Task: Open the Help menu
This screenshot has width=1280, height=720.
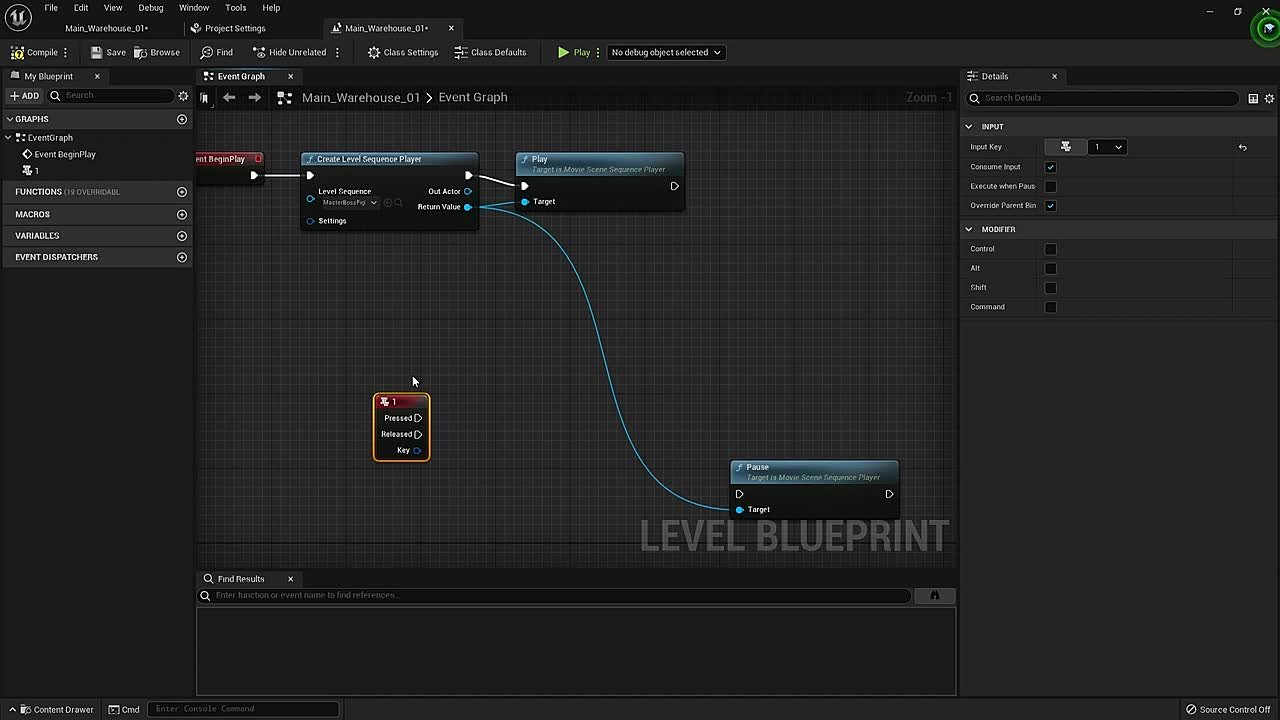Action: 271,8
